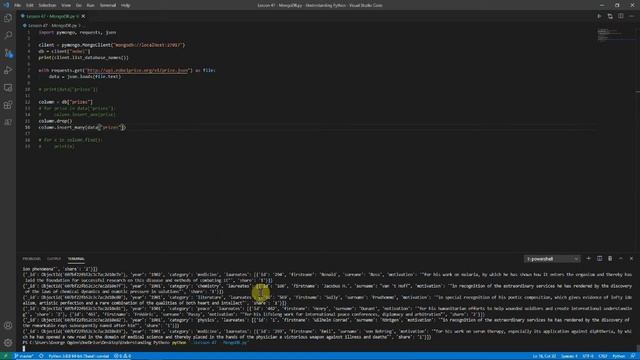
Task: Open the Terminal menu
Action: tap(108, 5)
